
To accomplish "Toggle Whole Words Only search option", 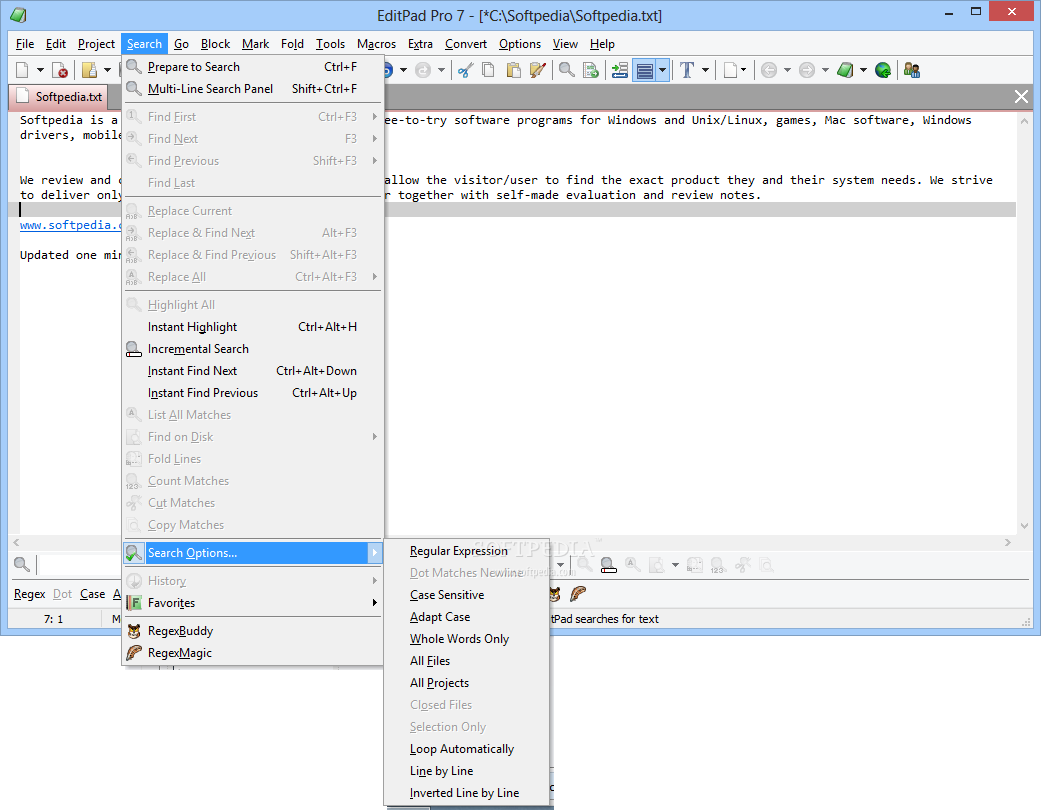I will (x=459, y=639).
